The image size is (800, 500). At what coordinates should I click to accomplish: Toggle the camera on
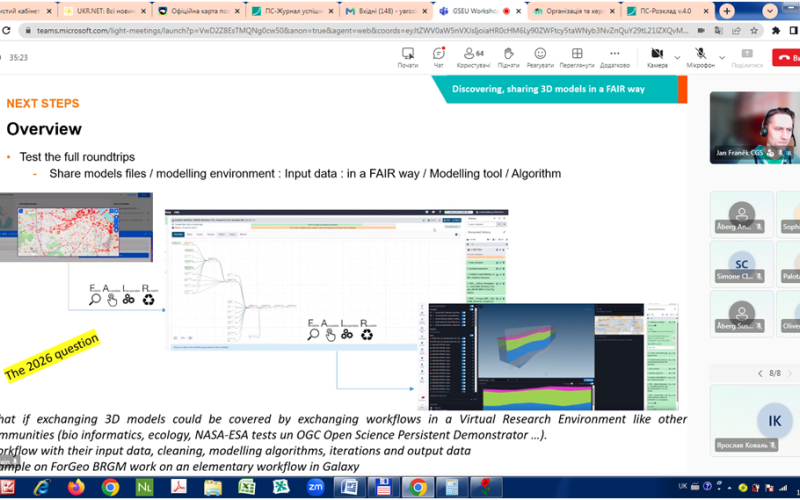[657, 57]
